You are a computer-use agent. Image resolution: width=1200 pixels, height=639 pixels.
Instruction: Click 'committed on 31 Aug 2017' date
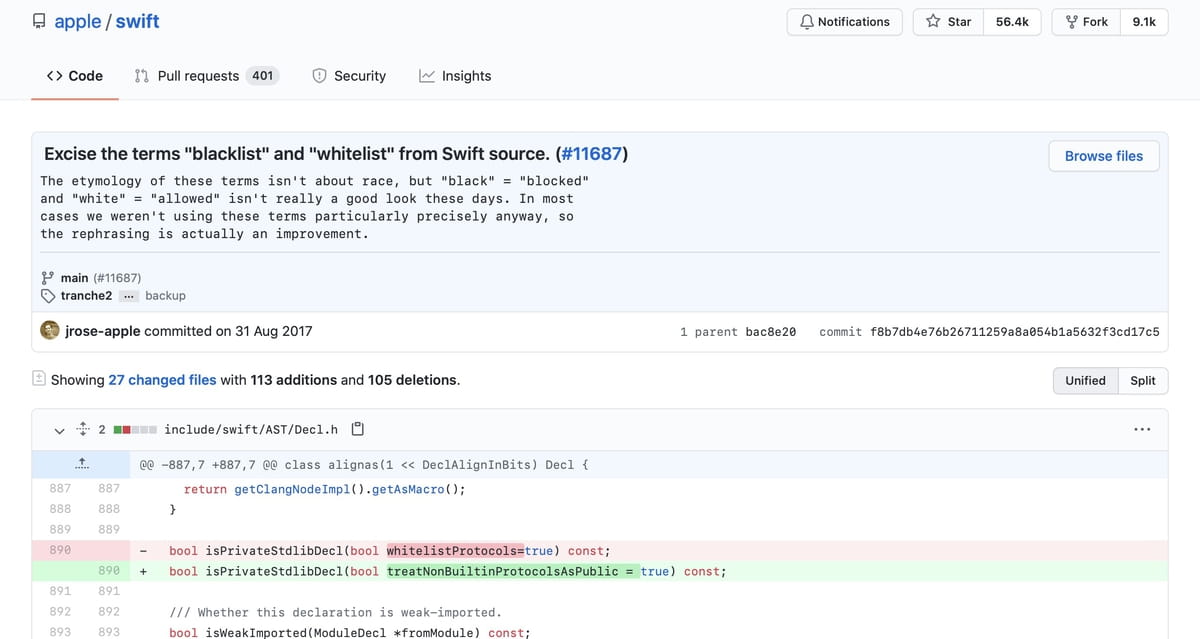[228, 331]
